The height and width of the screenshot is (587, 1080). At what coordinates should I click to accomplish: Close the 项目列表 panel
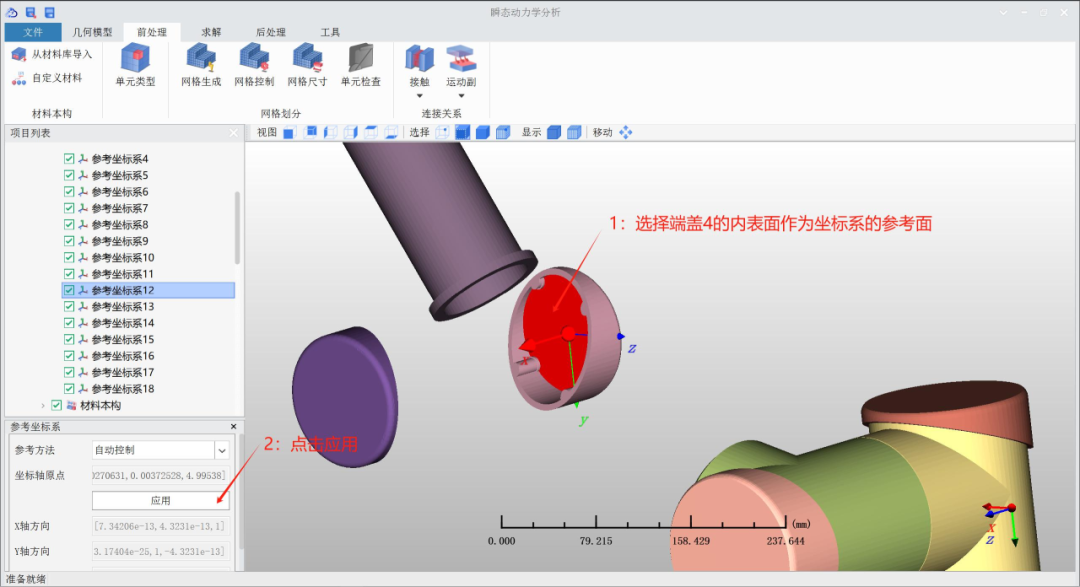(233, 133)
